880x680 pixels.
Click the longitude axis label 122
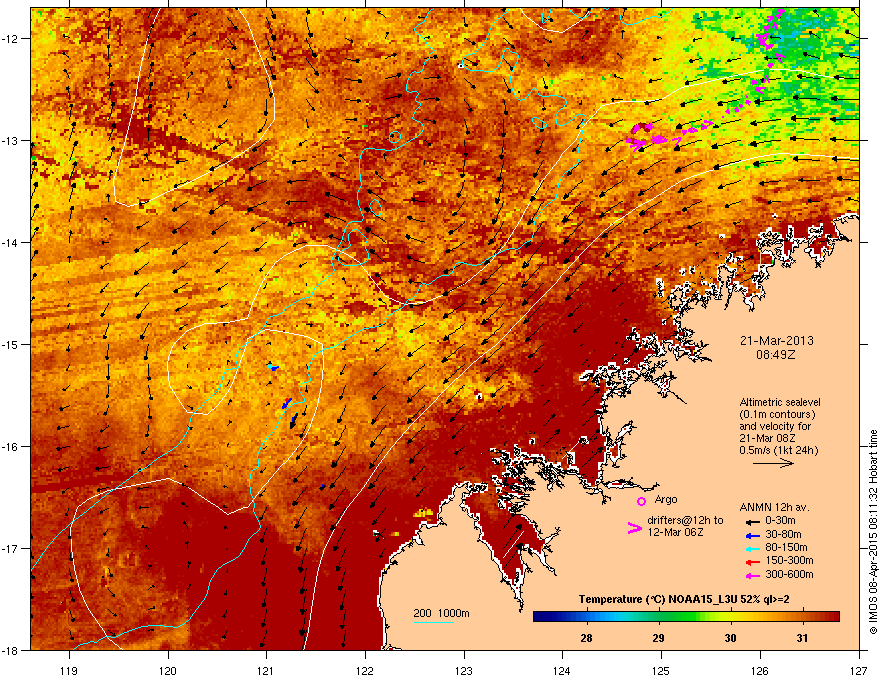pyautogui.click(x=365, y=670)
